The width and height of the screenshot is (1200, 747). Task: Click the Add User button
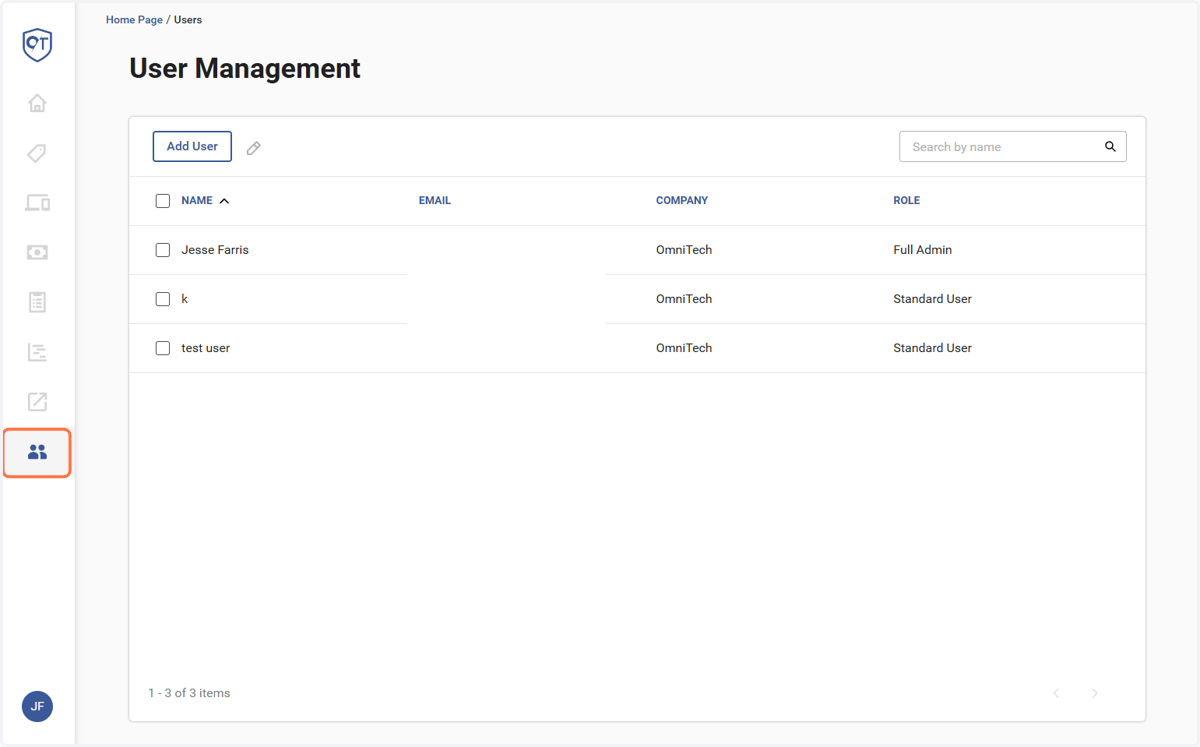(192, 146)
